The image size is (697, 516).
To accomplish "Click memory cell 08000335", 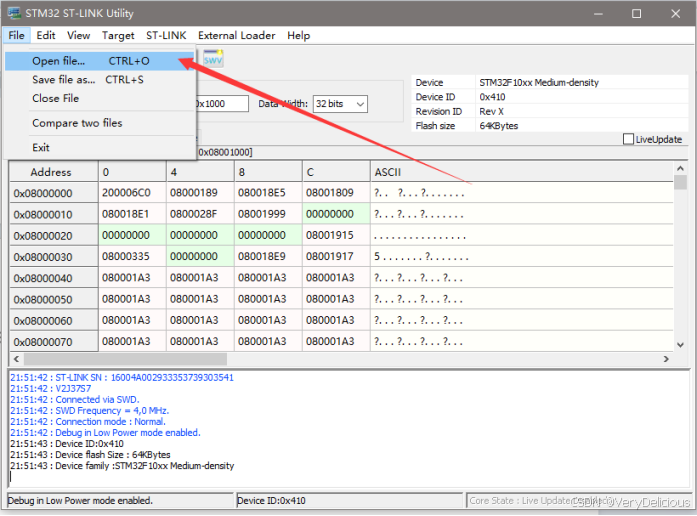I will pyautogui.click(x=132, y=256).
